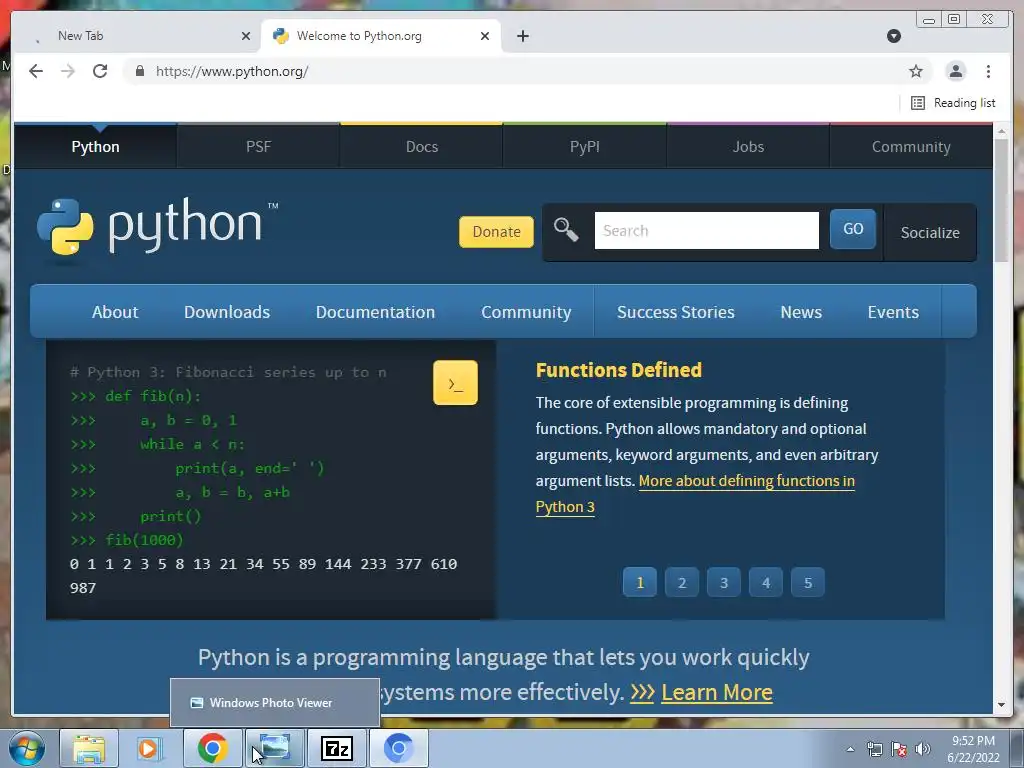
Task: Launch interactive shell with yellow prompt icon
Action: point(455,383)
